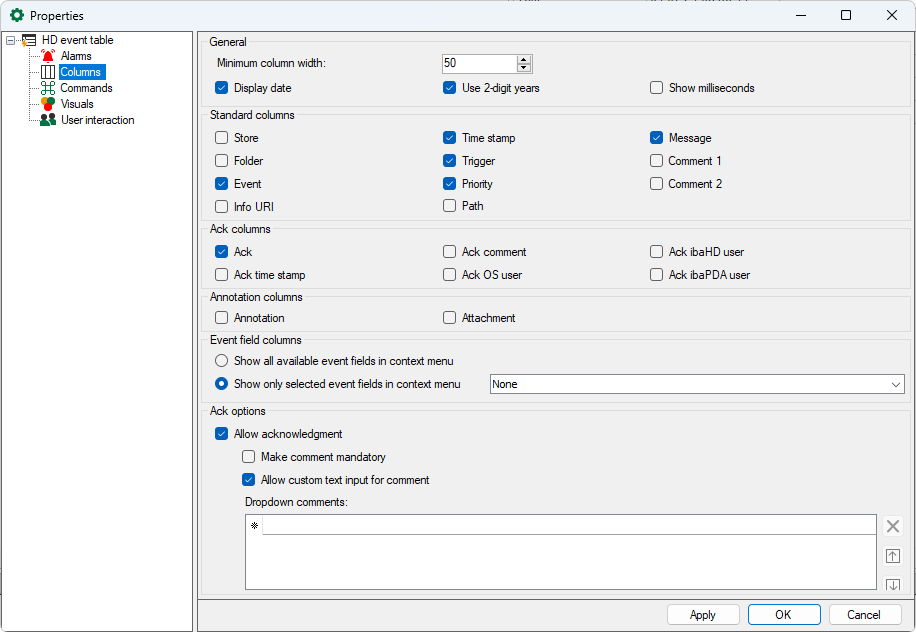Image resolution: width=916 pixels, height=632 pixels.
Task: Select Show all available event fields option
Action: point(222,361)
